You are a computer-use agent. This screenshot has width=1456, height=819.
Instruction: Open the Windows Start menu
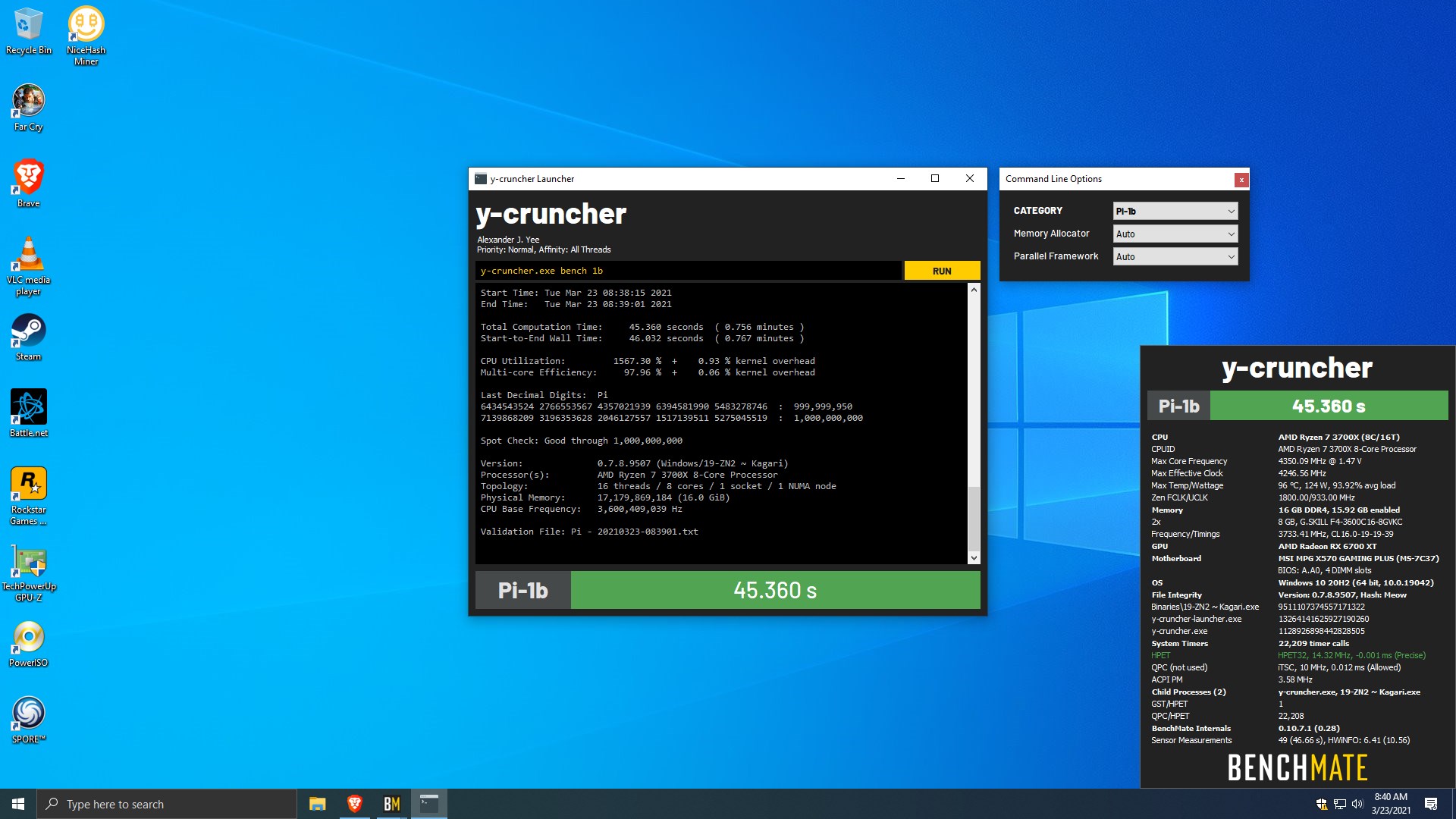click(x=18, y=804)
